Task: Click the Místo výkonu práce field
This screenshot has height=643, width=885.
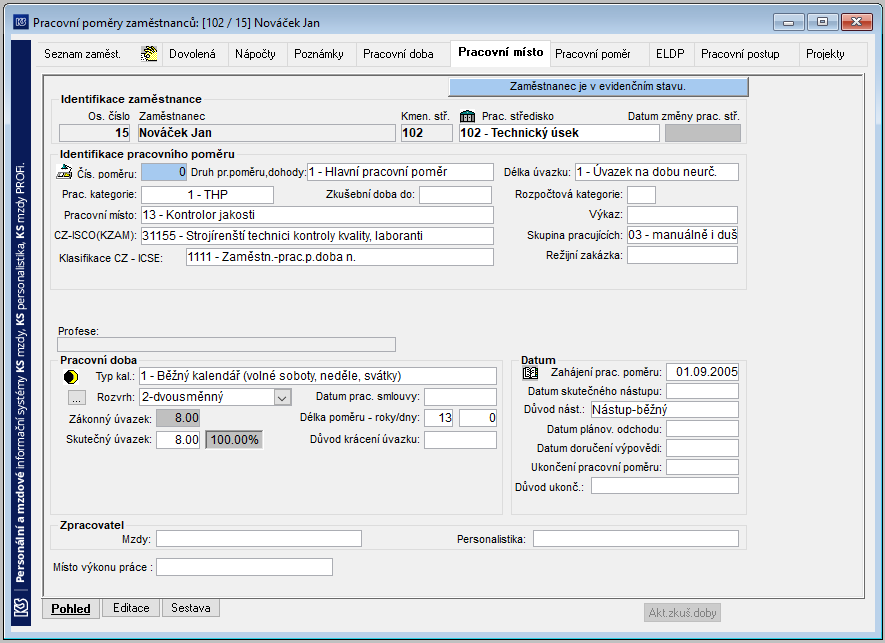Action: pos(244,567)
